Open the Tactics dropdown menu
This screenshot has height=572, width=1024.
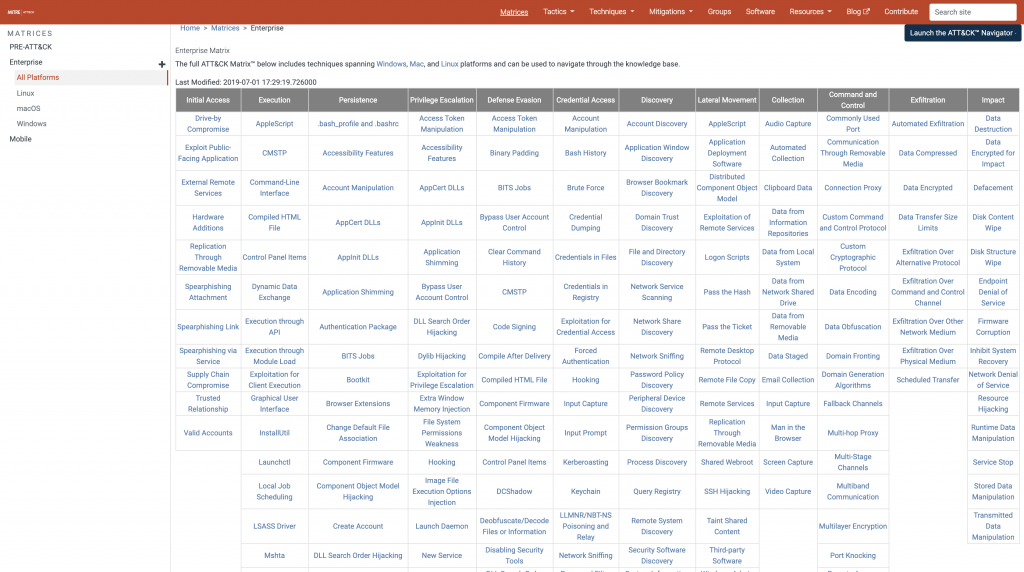(559, 12)
